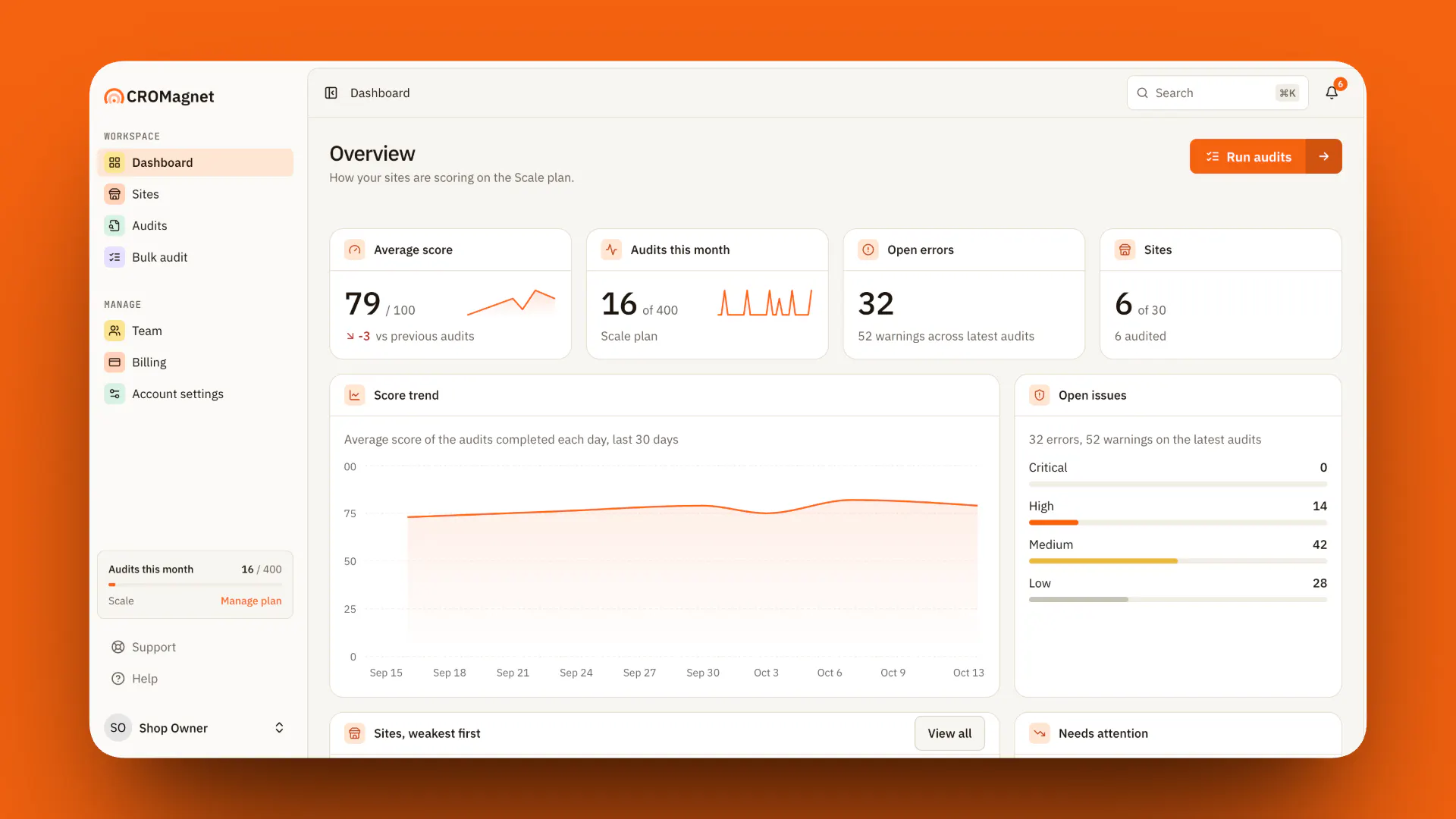Click the Audits this month pulse icon
The image size is (1456, 819).
coord(611,249)
